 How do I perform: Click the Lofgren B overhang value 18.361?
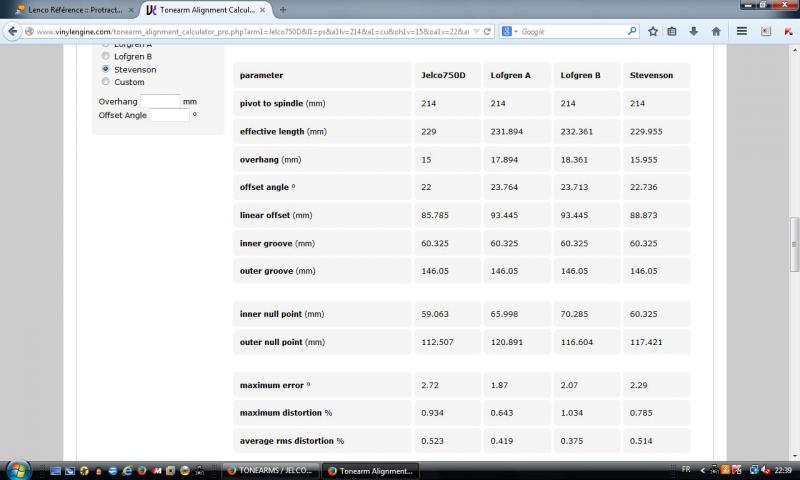[574, 160]
